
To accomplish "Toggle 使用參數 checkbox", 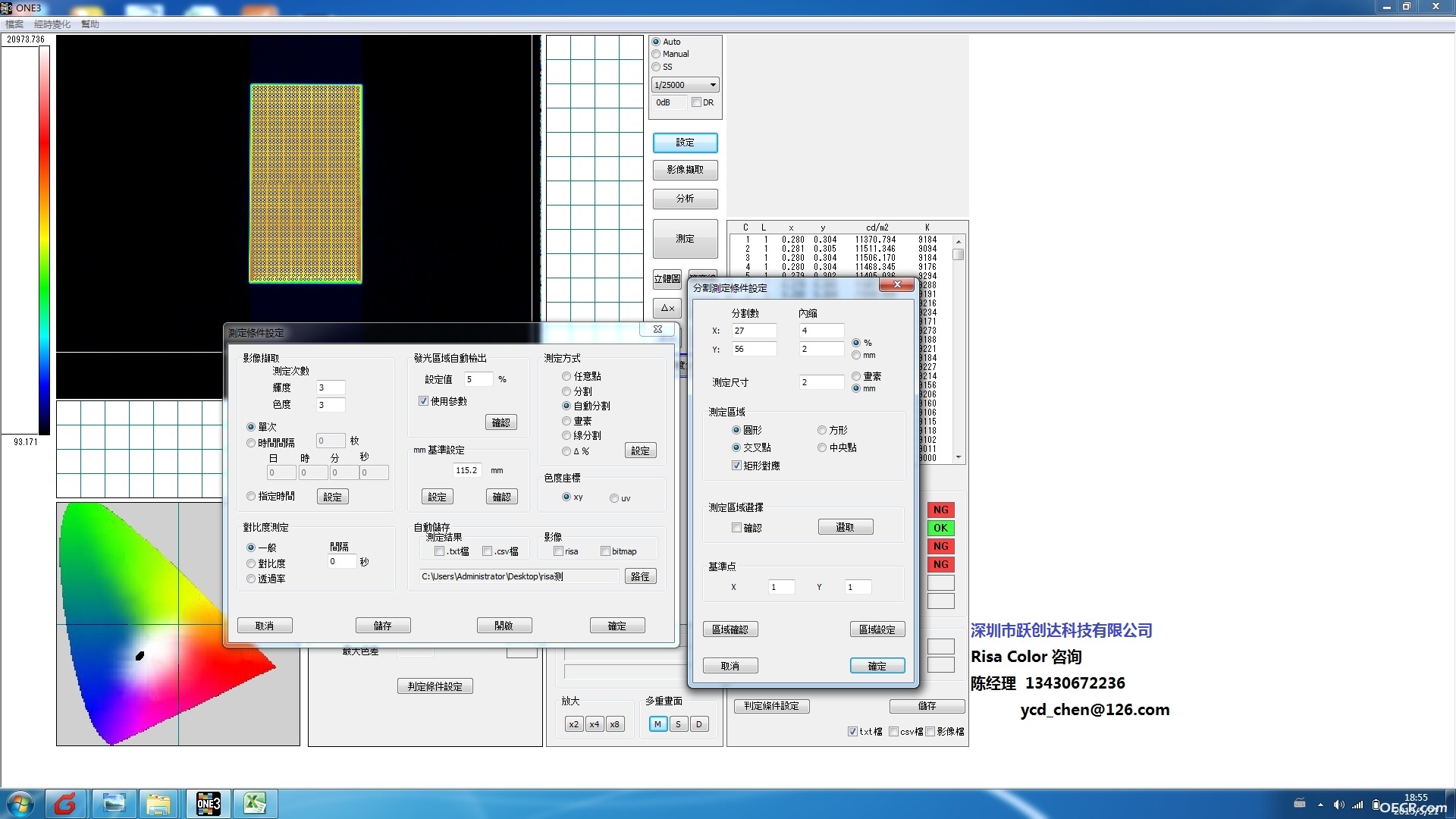I will tap(424, 401).
